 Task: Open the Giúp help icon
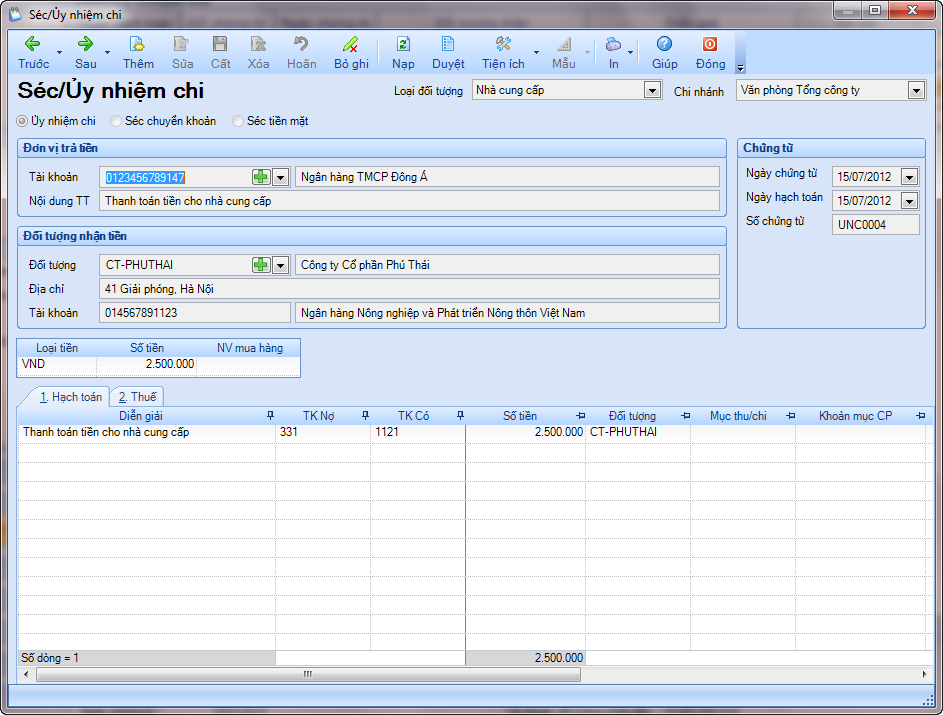click(x=664, y=44)
